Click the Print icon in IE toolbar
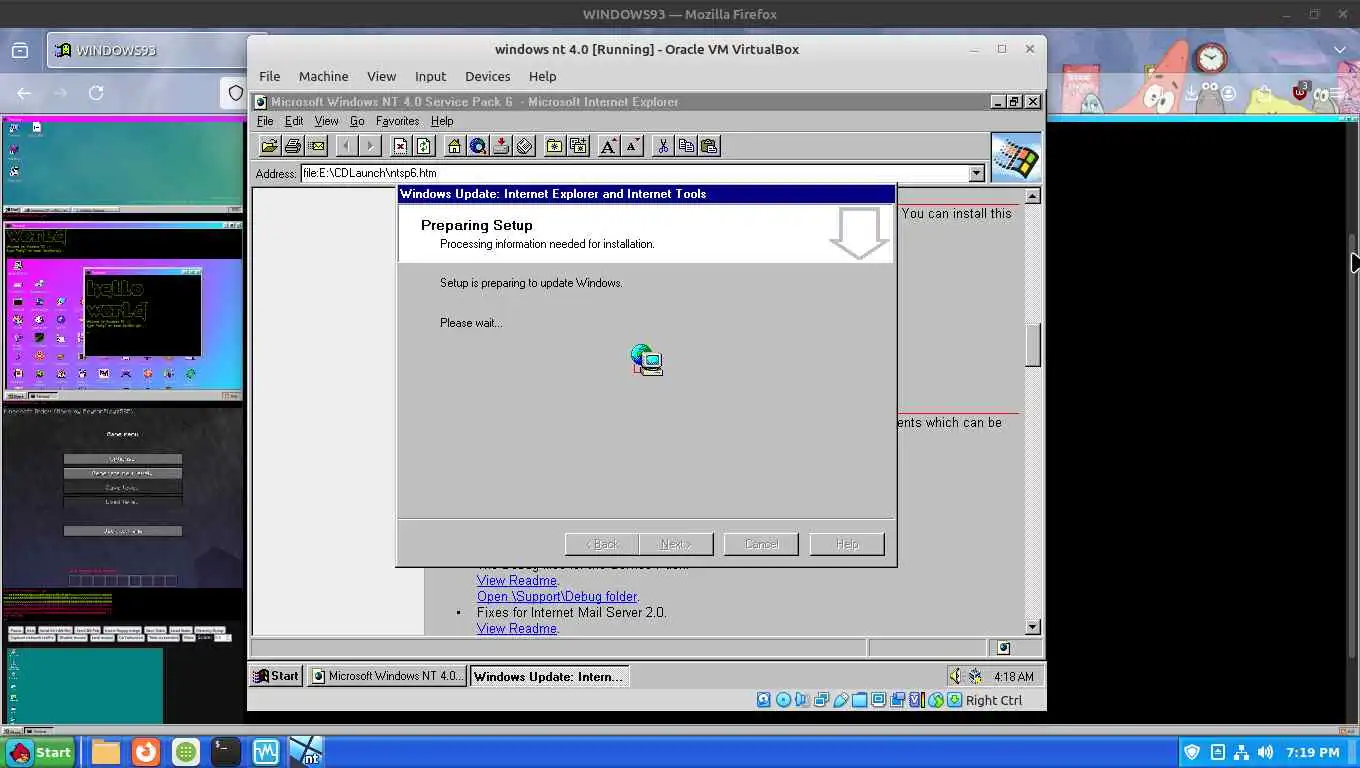Viewport: 1360px width, 768px height. point(293,146)
